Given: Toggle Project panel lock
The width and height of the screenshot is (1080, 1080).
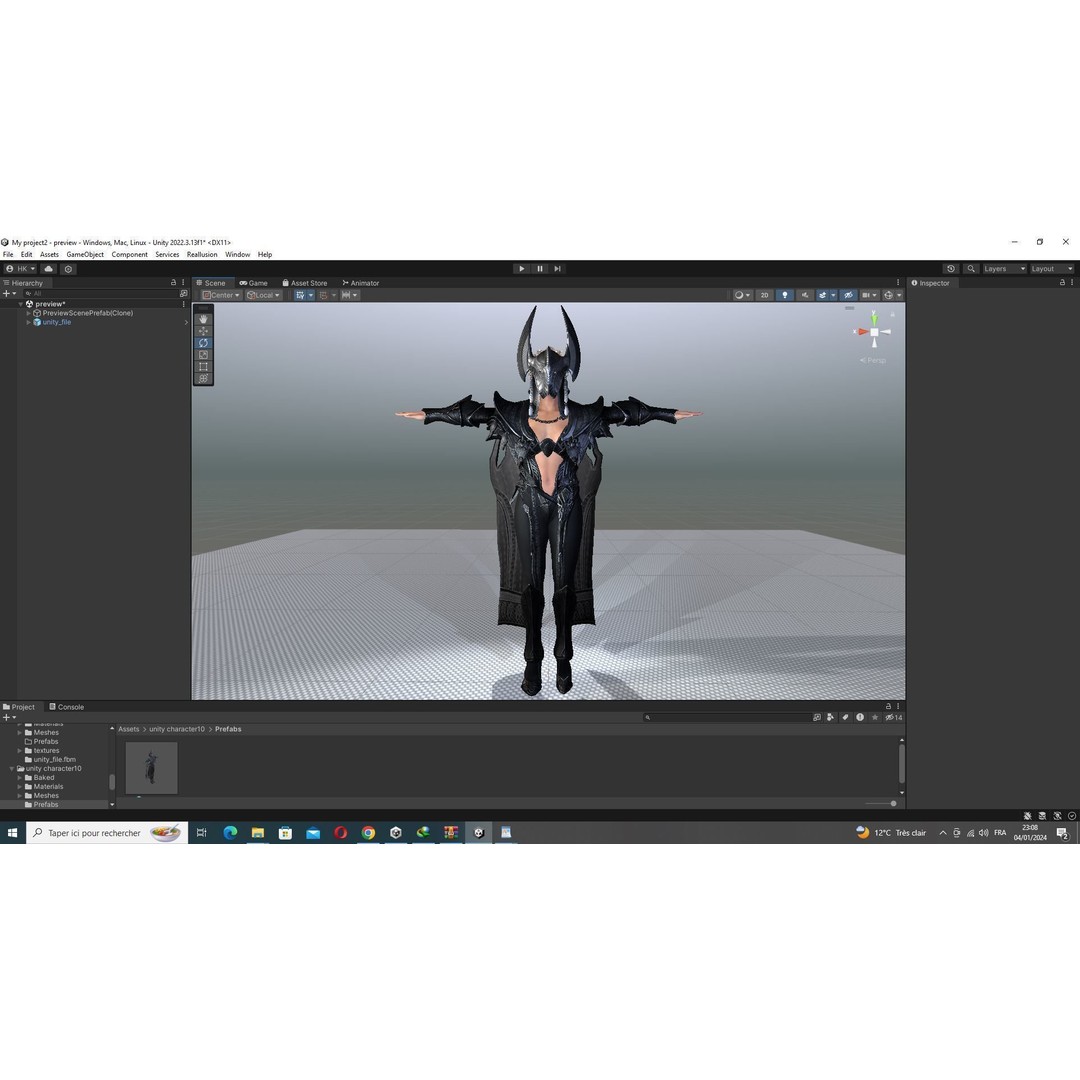Looking at the screenshot, I should click(888, 706).
